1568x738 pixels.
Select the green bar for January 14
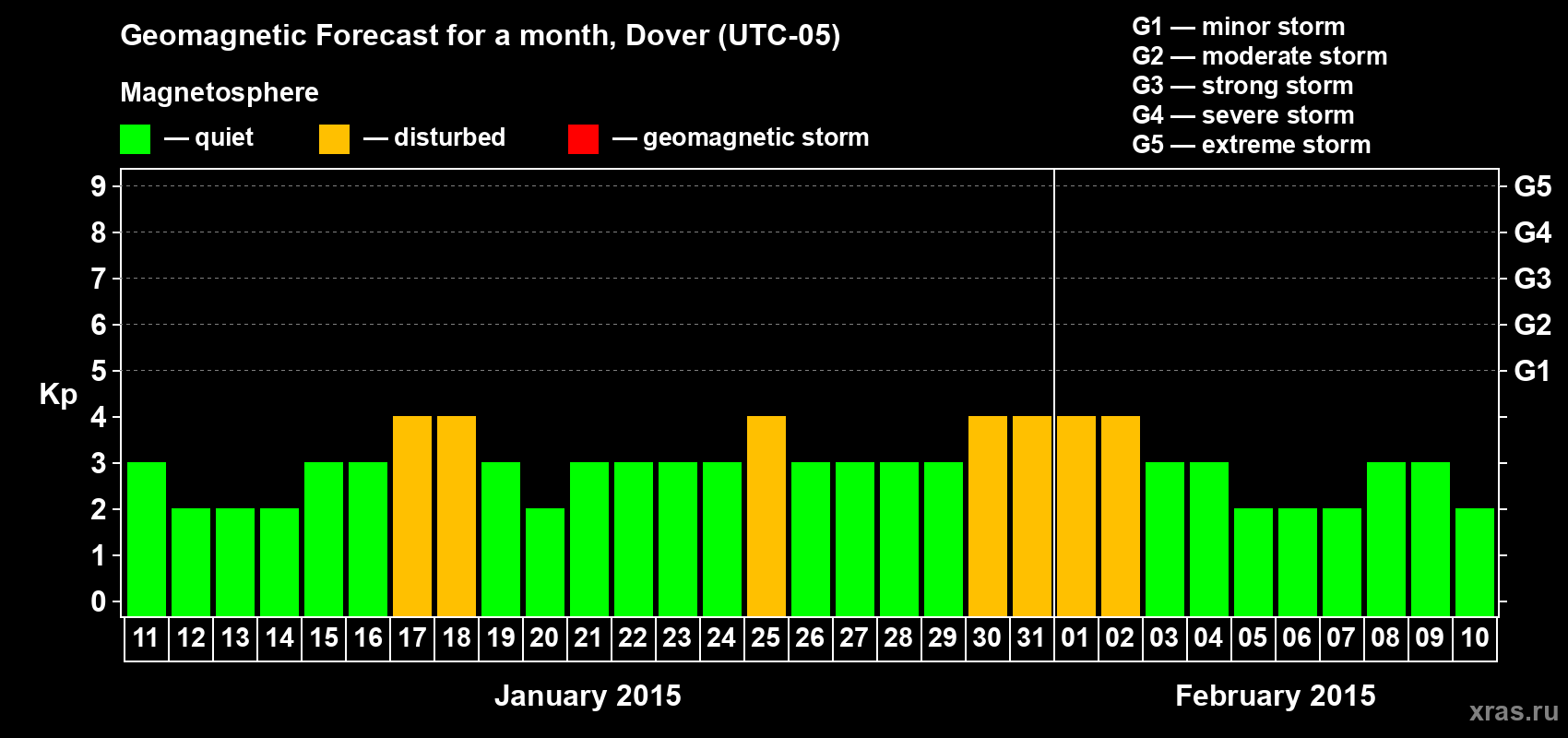tap(279, 562)
